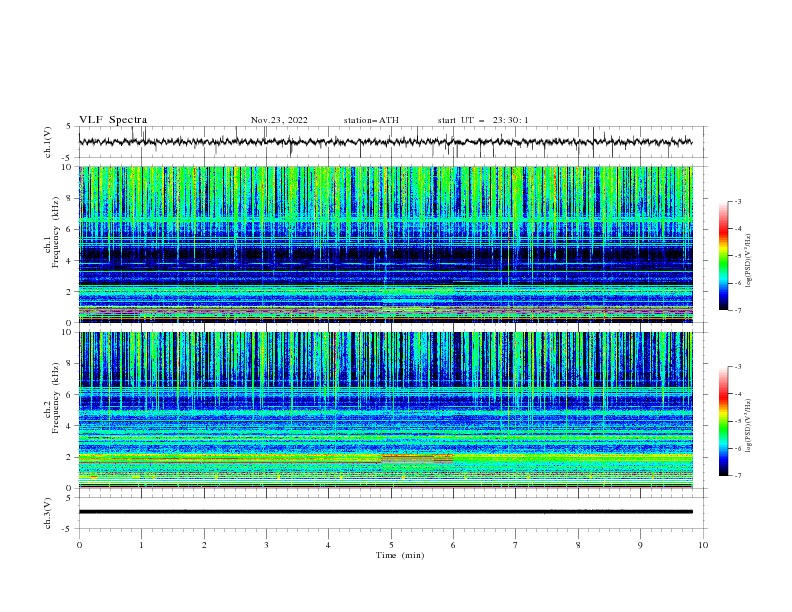The height and width of the screenshot is (612, 792).
Task: Click the date 'Nov.23, 2022'
Action: pyautogui.click(x=279, y=120)
